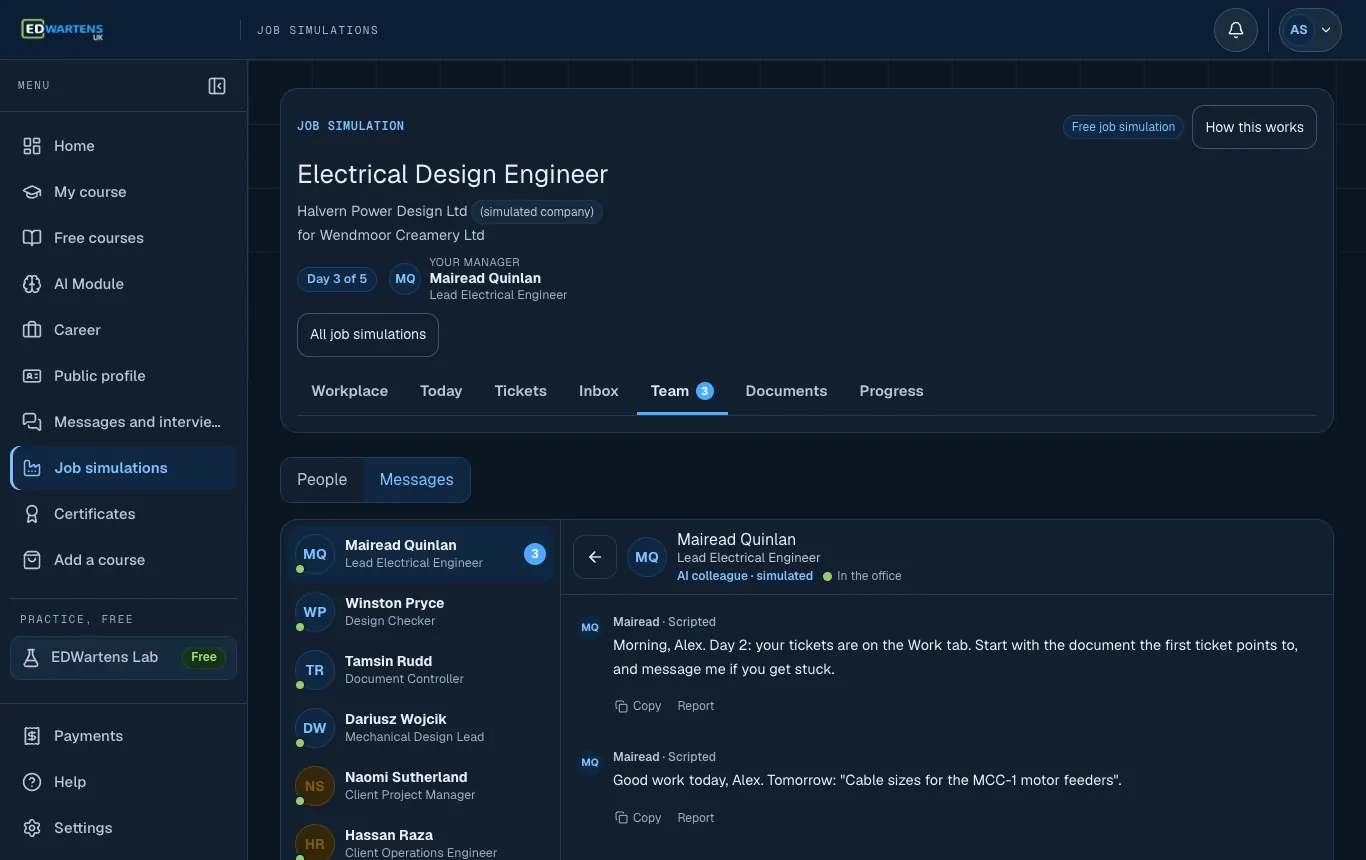Click the All job simulations button

(x=368, y=335)
